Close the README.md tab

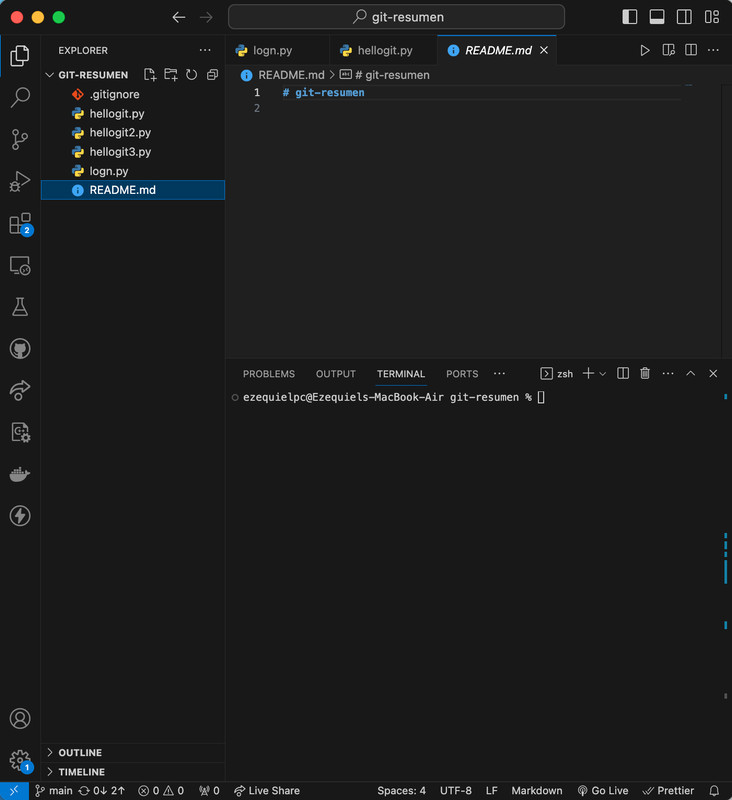pyautogui.click(x=544, y=50)
